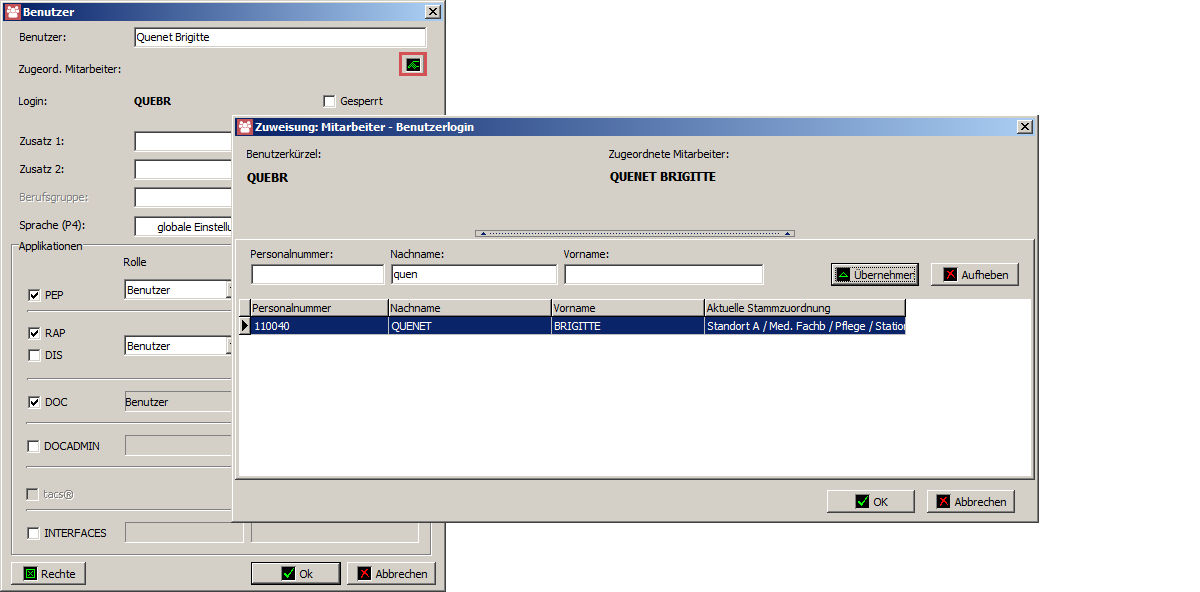Click Abbrechen in the Benutzer window
The width and height of the screenshot is (1200, 592).
pos(391,574)
